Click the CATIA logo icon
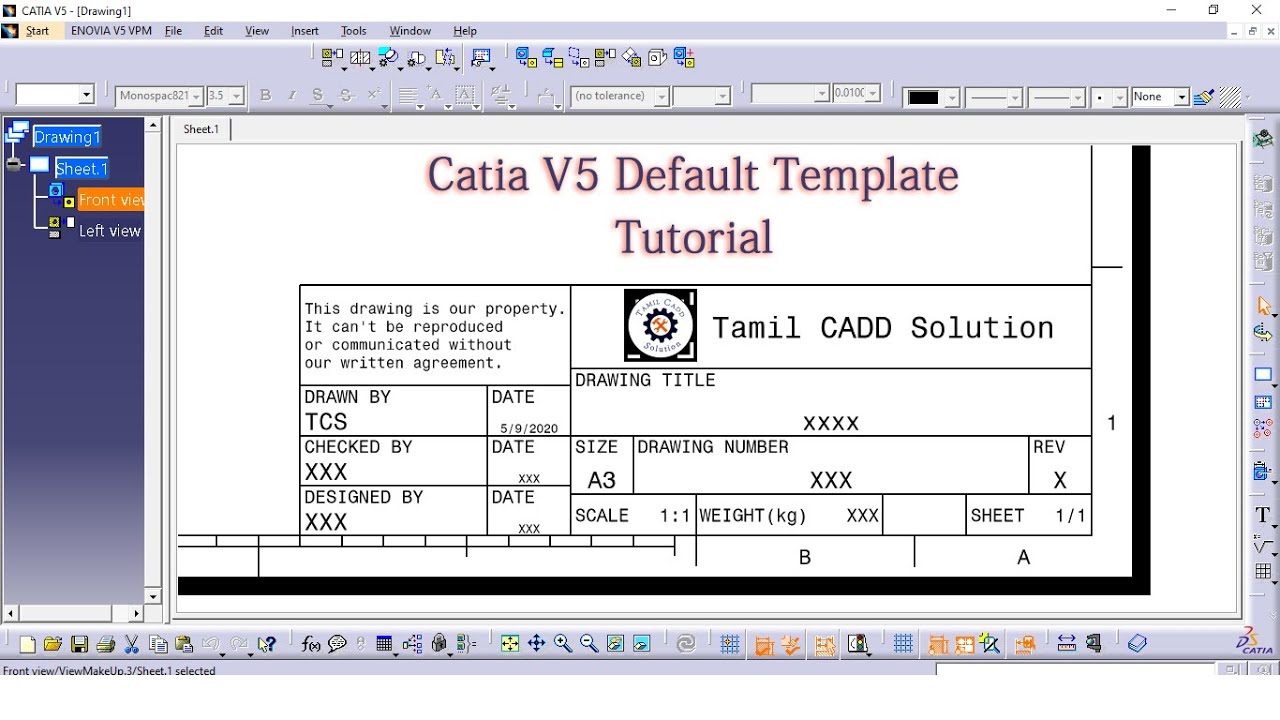Image resolution: width=1280 pixels, height=720 pixels. 1256,642
